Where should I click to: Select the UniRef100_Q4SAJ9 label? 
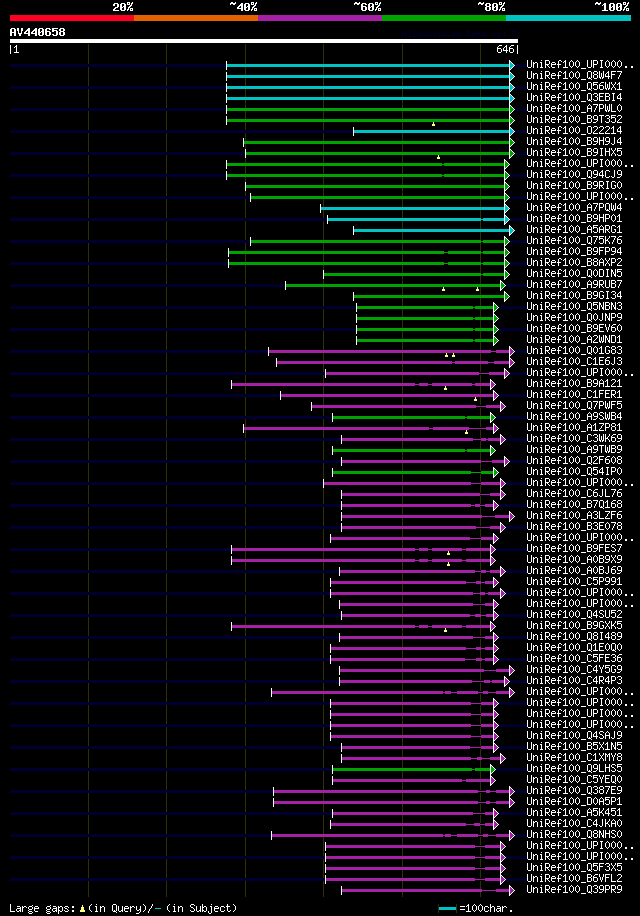574,735
